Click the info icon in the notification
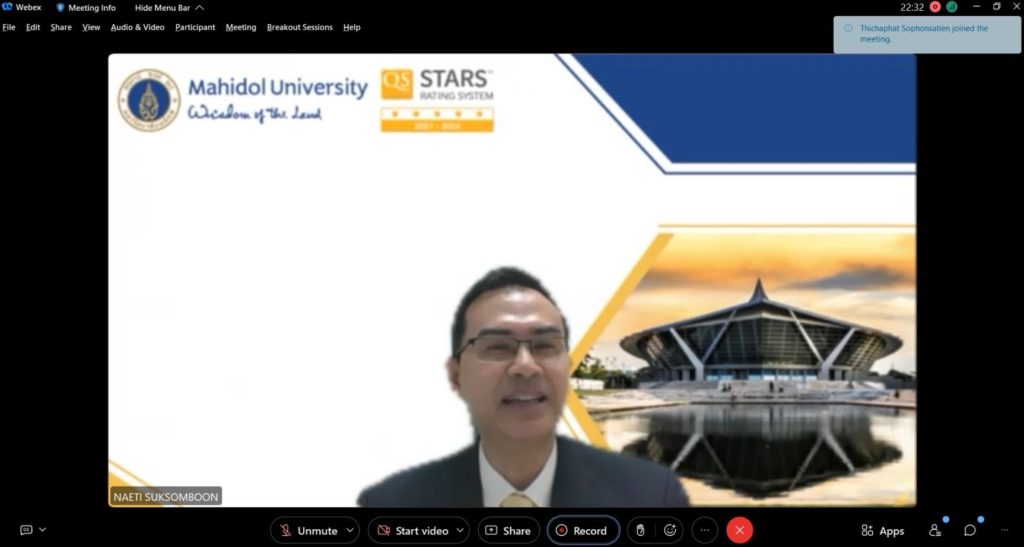 (848, 28)
